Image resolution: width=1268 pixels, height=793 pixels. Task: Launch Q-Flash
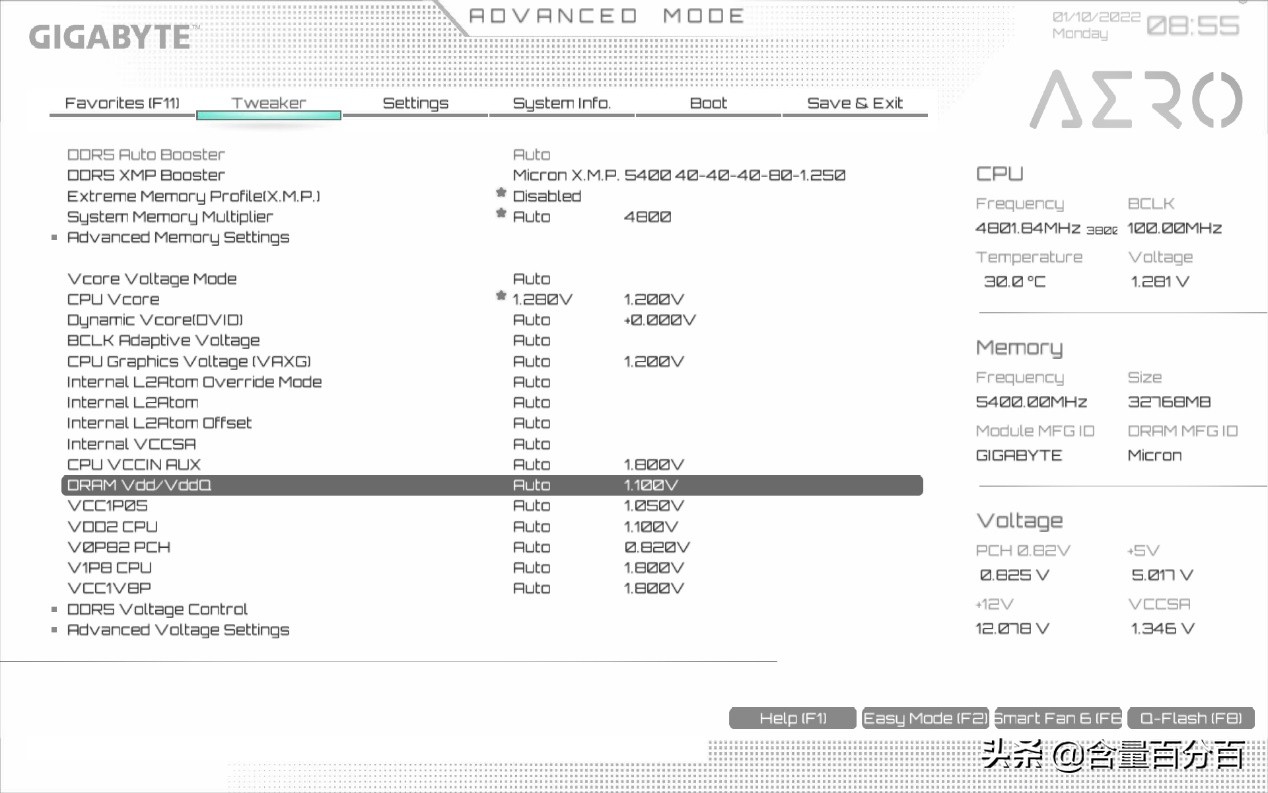pos(1190,717)
